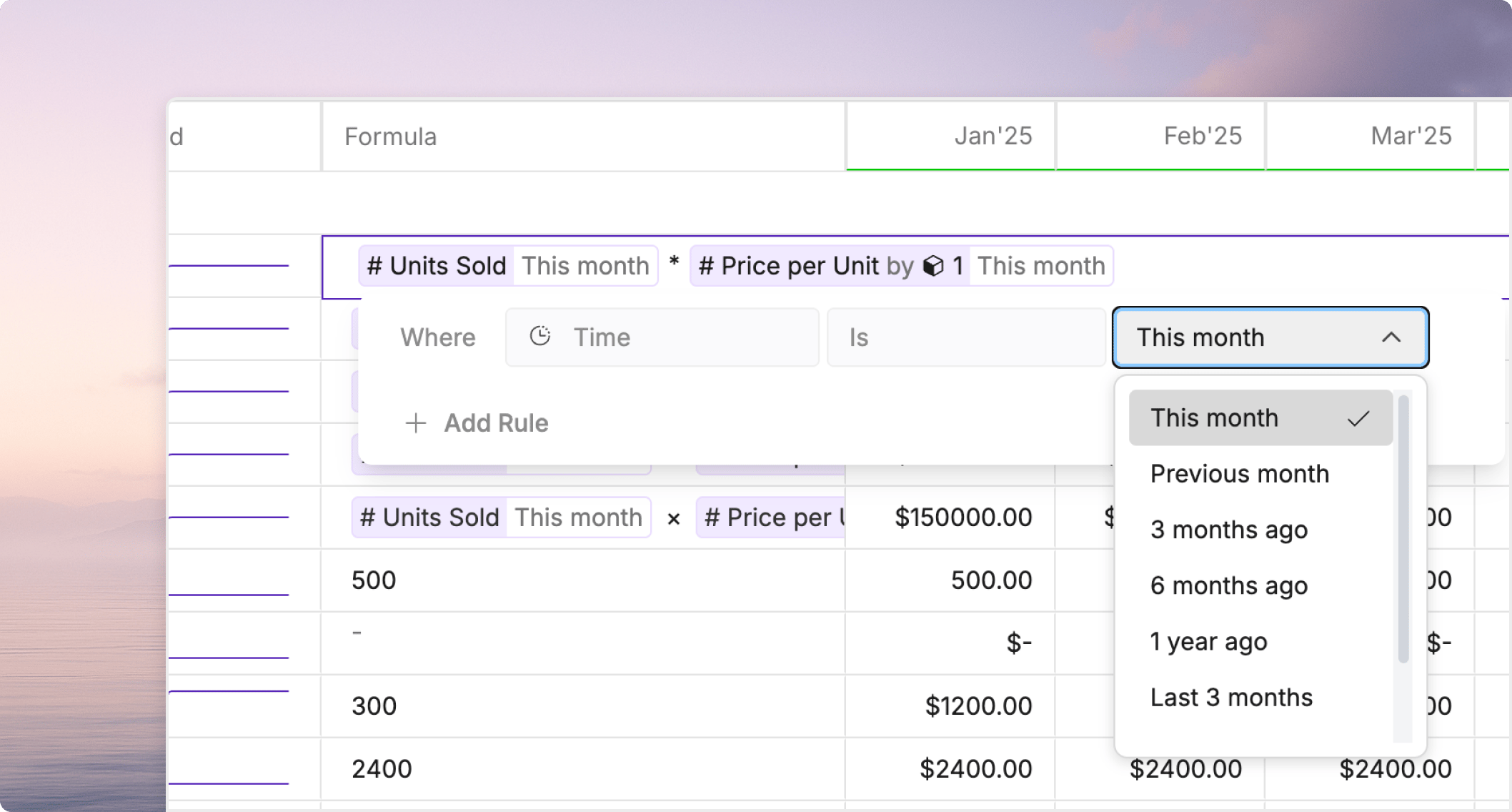Image resolution: width=1512 pixels, height=812 pixels.
Task: Click the $1200.00 cell in Jan'25
Action: (x=951, y=706)
